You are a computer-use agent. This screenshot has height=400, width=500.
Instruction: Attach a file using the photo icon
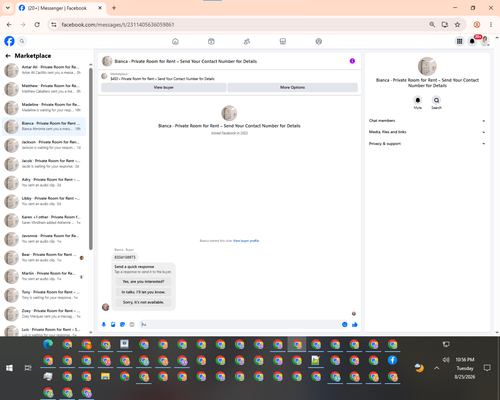point(113,324)
